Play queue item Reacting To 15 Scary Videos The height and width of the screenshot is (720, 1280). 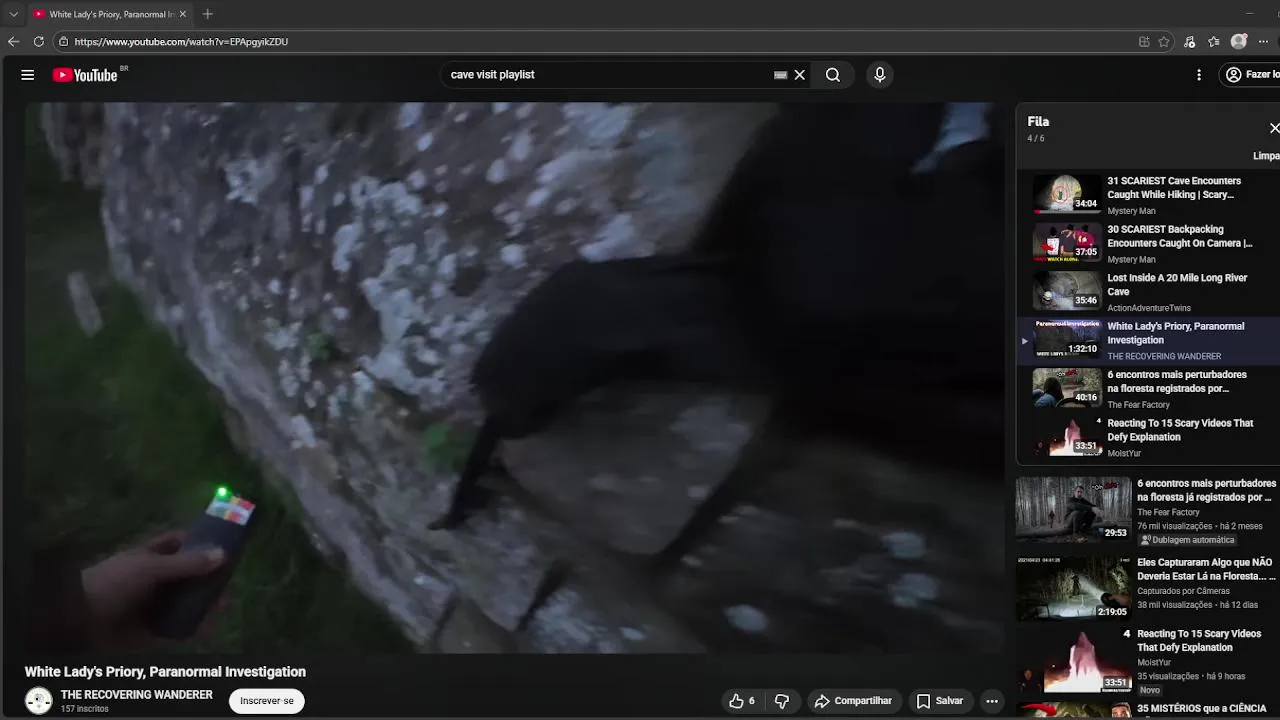(x=1148, y=437)
